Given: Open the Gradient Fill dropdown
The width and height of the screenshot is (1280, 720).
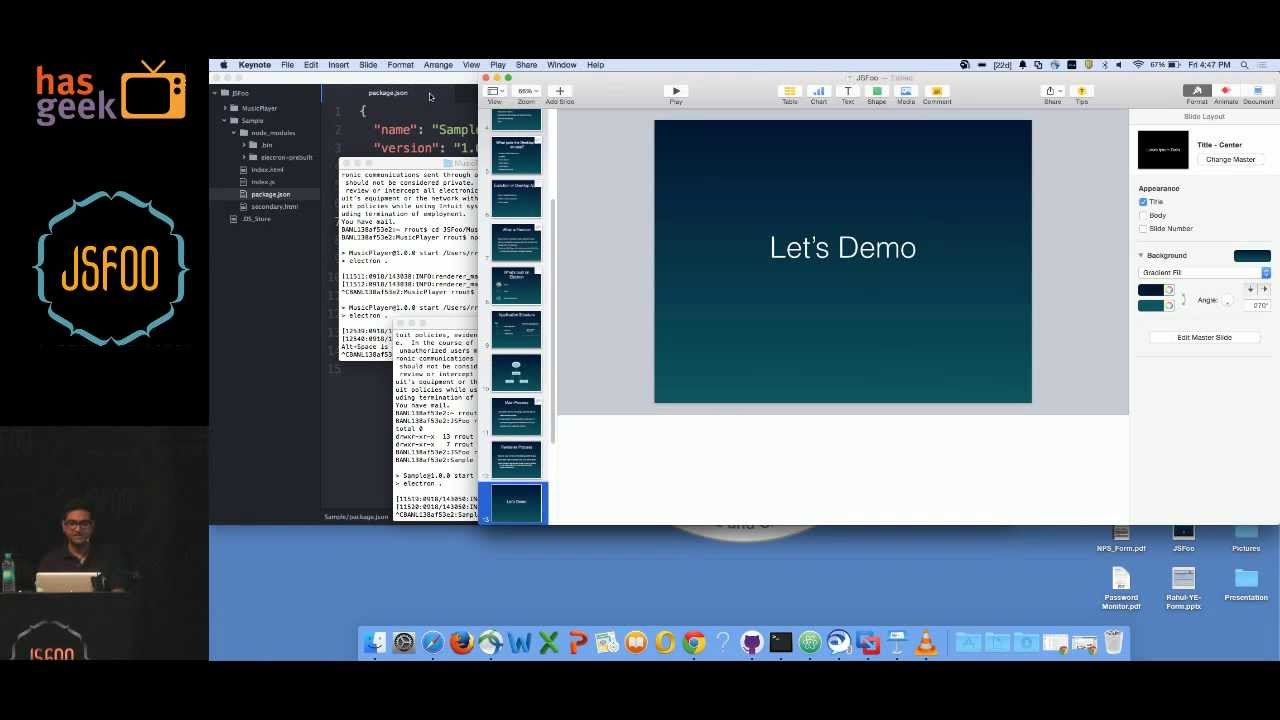Looking at the screenshot, I should tap(1205, 273).
